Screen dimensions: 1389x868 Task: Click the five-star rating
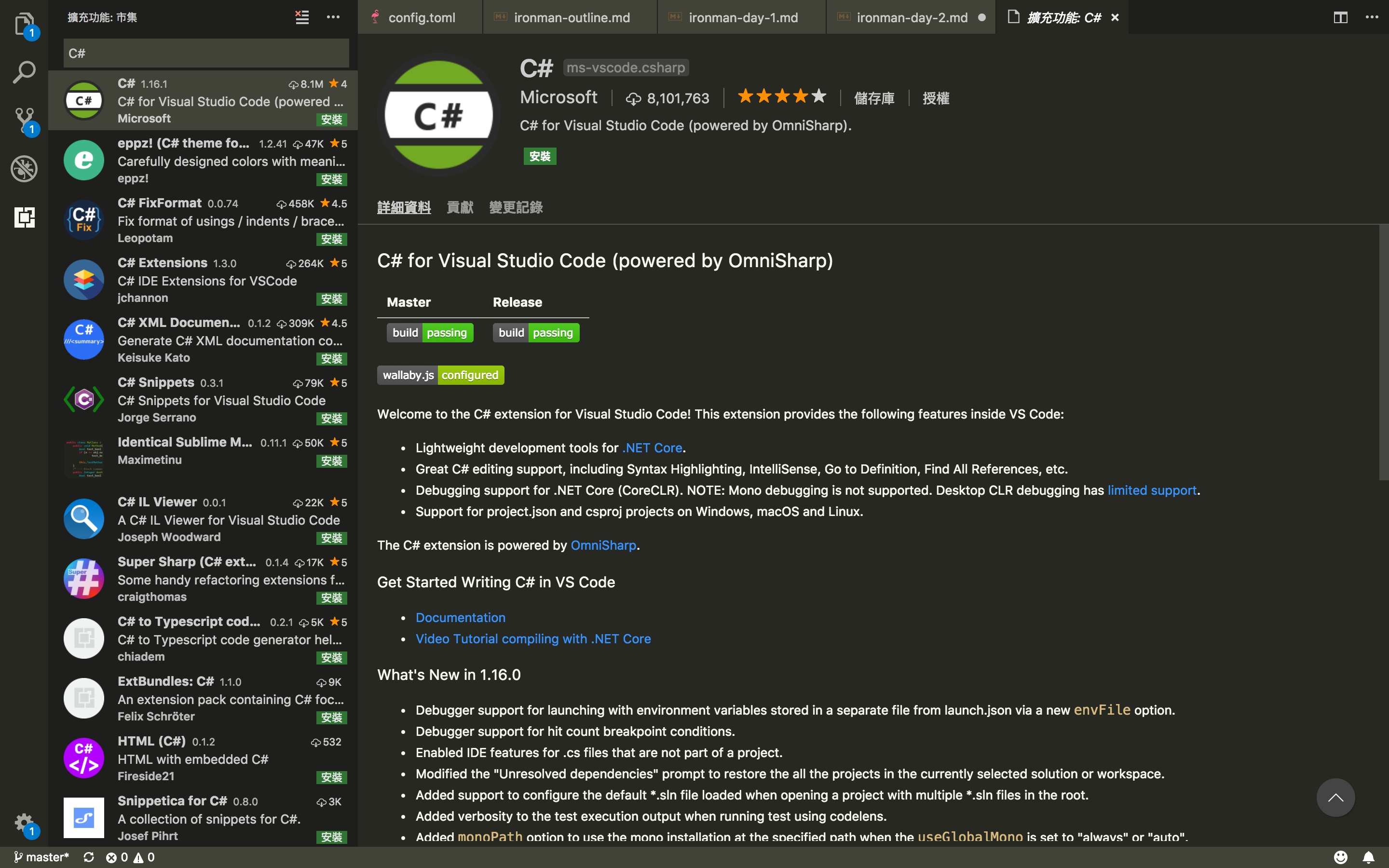[x=782, y=96]
